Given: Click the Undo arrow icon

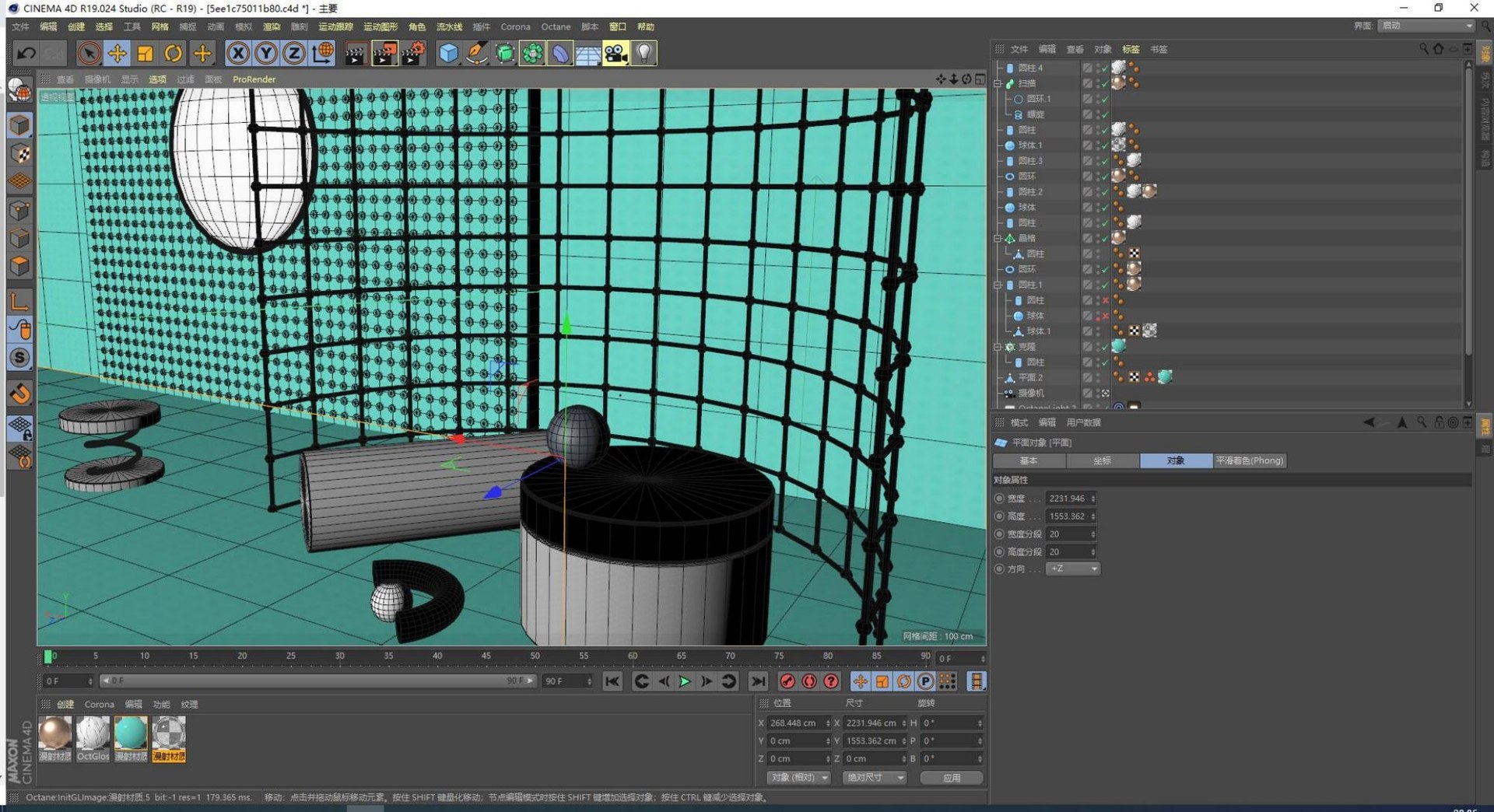Looking at the screenshot, I should 26,54.
